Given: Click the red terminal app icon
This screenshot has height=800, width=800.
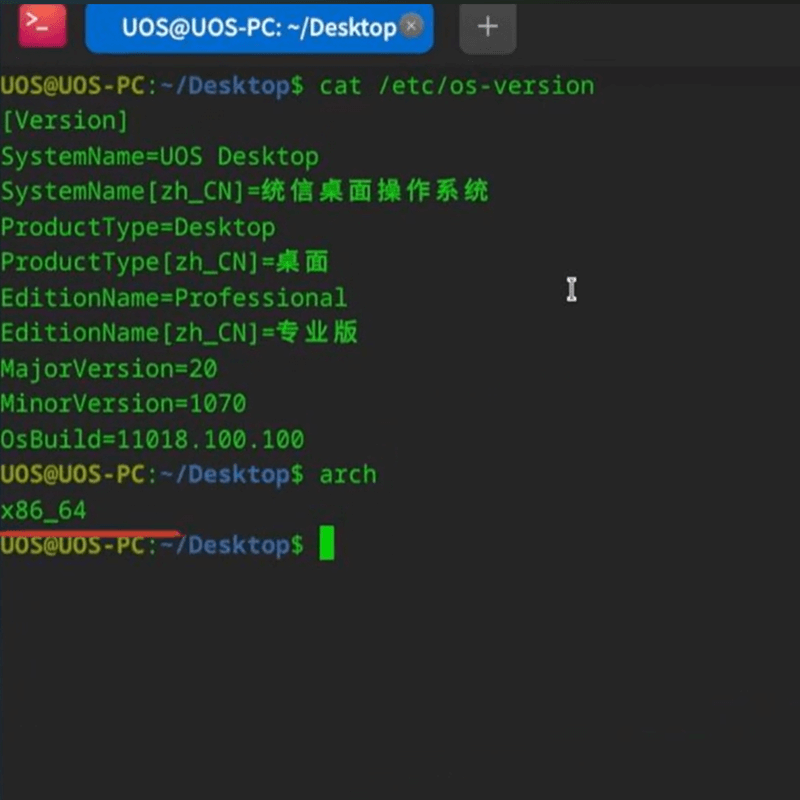Looking at the screenshot, I should (x=42, y=26).
